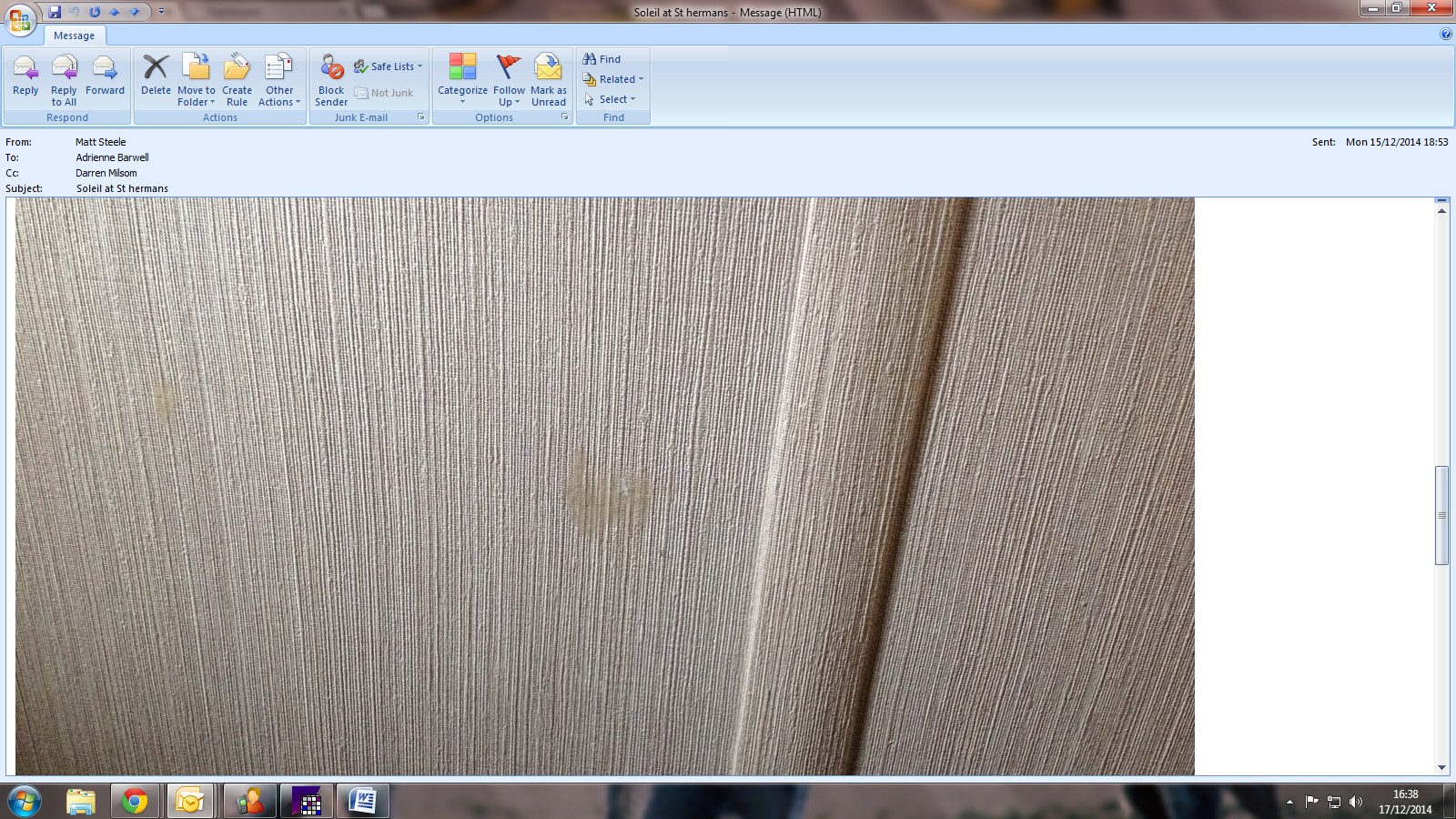This screenshot has width=1456, height=819.
Task: Open the Office button menu
Action: click(20, 20)
